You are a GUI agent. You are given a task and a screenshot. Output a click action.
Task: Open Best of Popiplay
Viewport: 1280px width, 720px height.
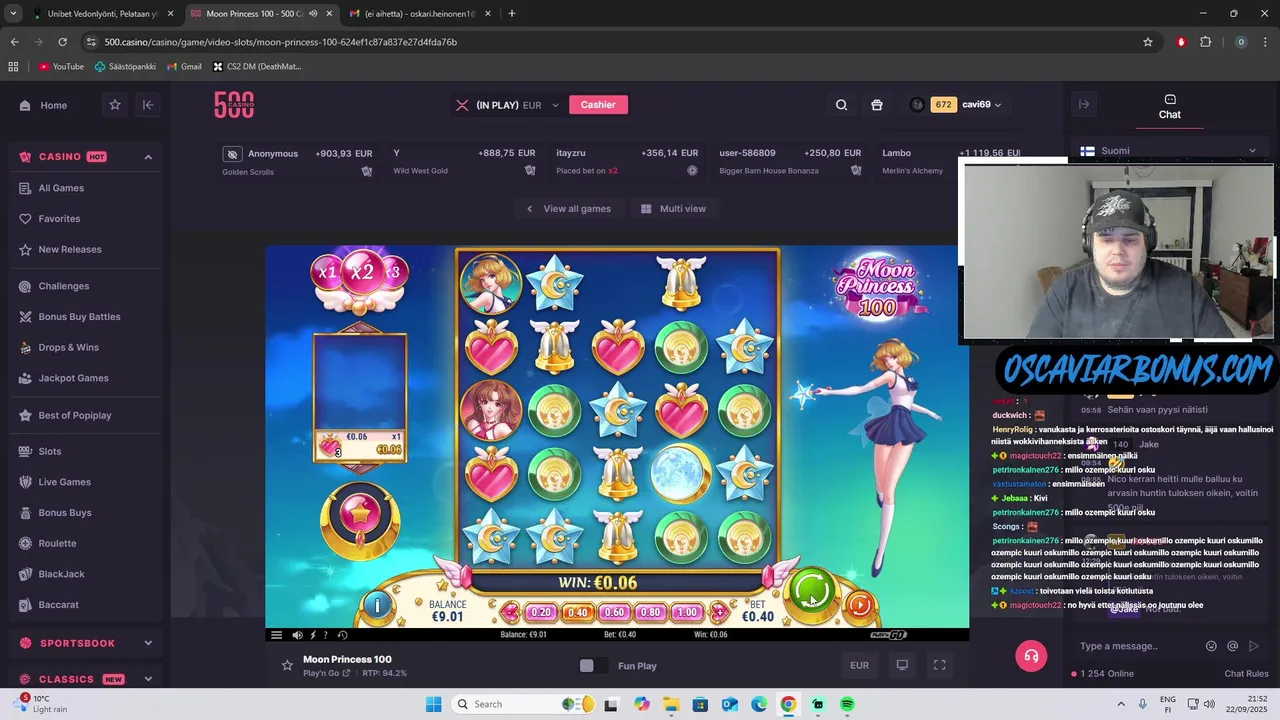click(75, 415)
